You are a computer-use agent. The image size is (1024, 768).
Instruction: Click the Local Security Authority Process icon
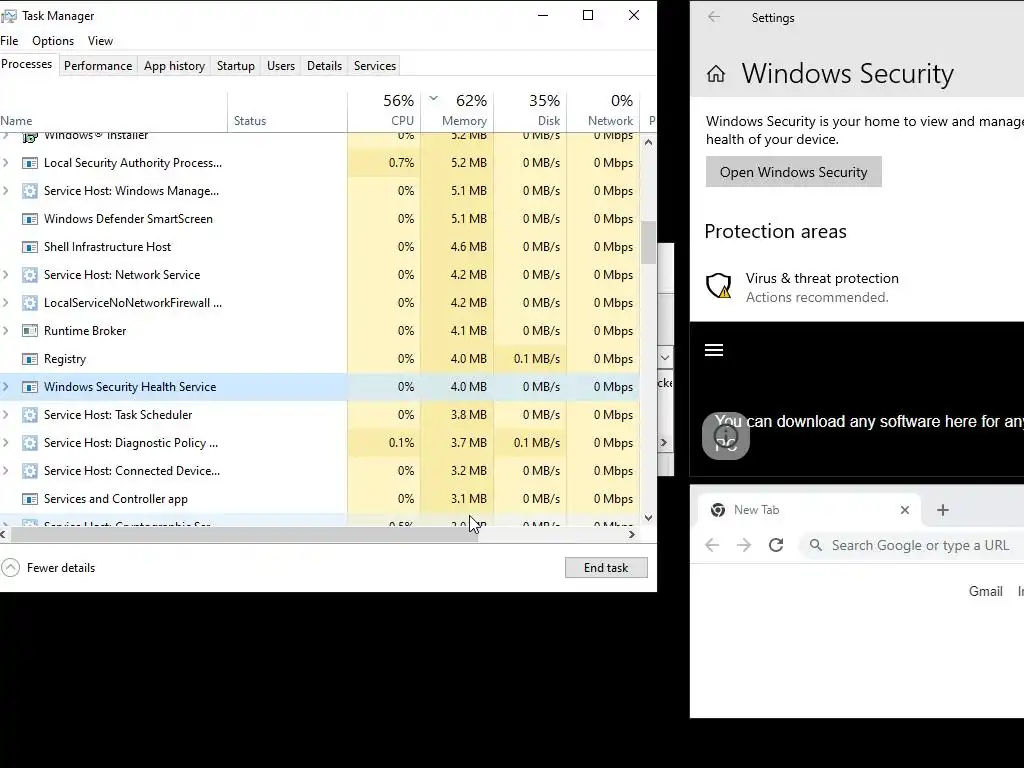(29, 163)
